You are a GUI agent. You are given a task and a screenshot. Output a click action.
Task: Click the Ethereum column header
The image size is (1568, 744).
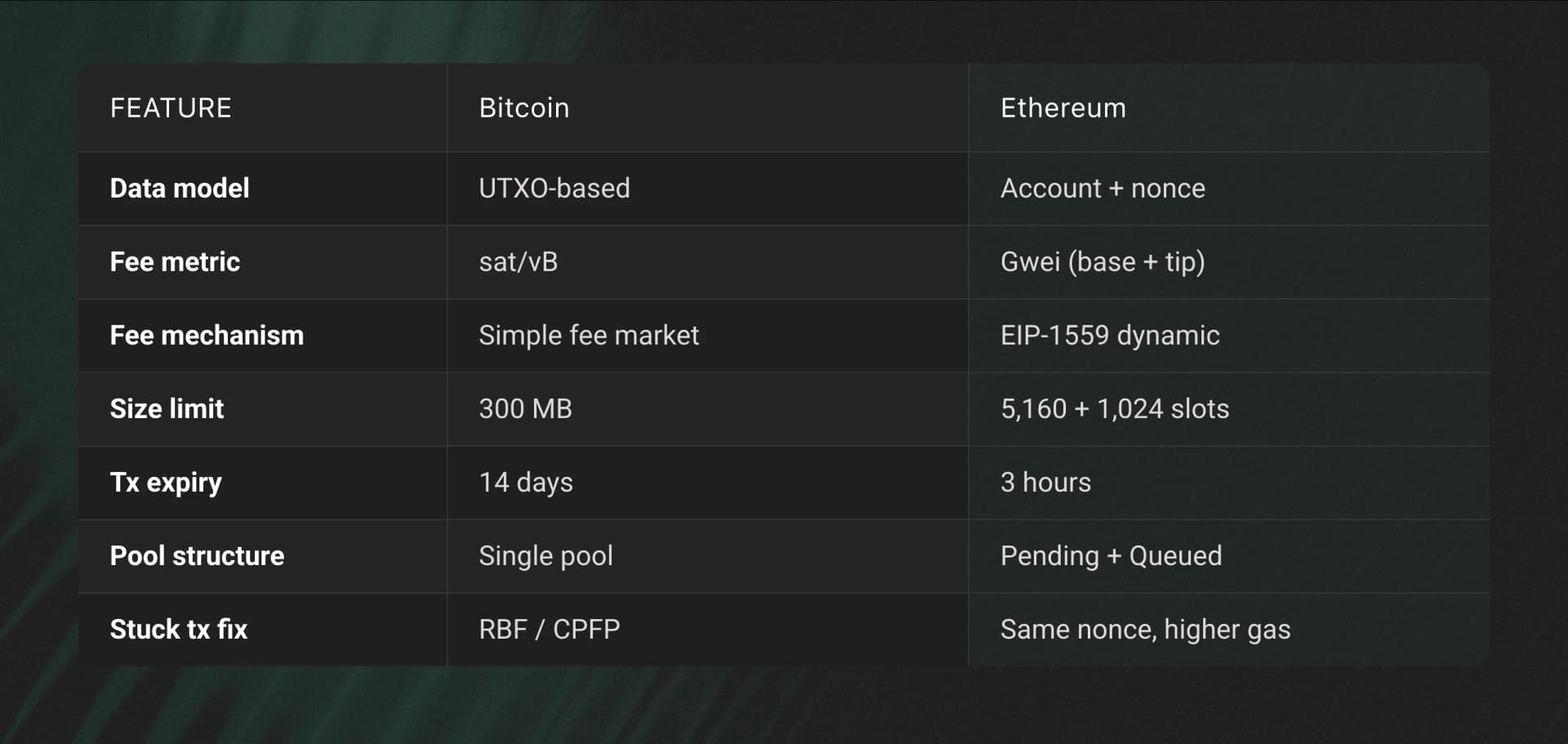[x=1062, y=108]
